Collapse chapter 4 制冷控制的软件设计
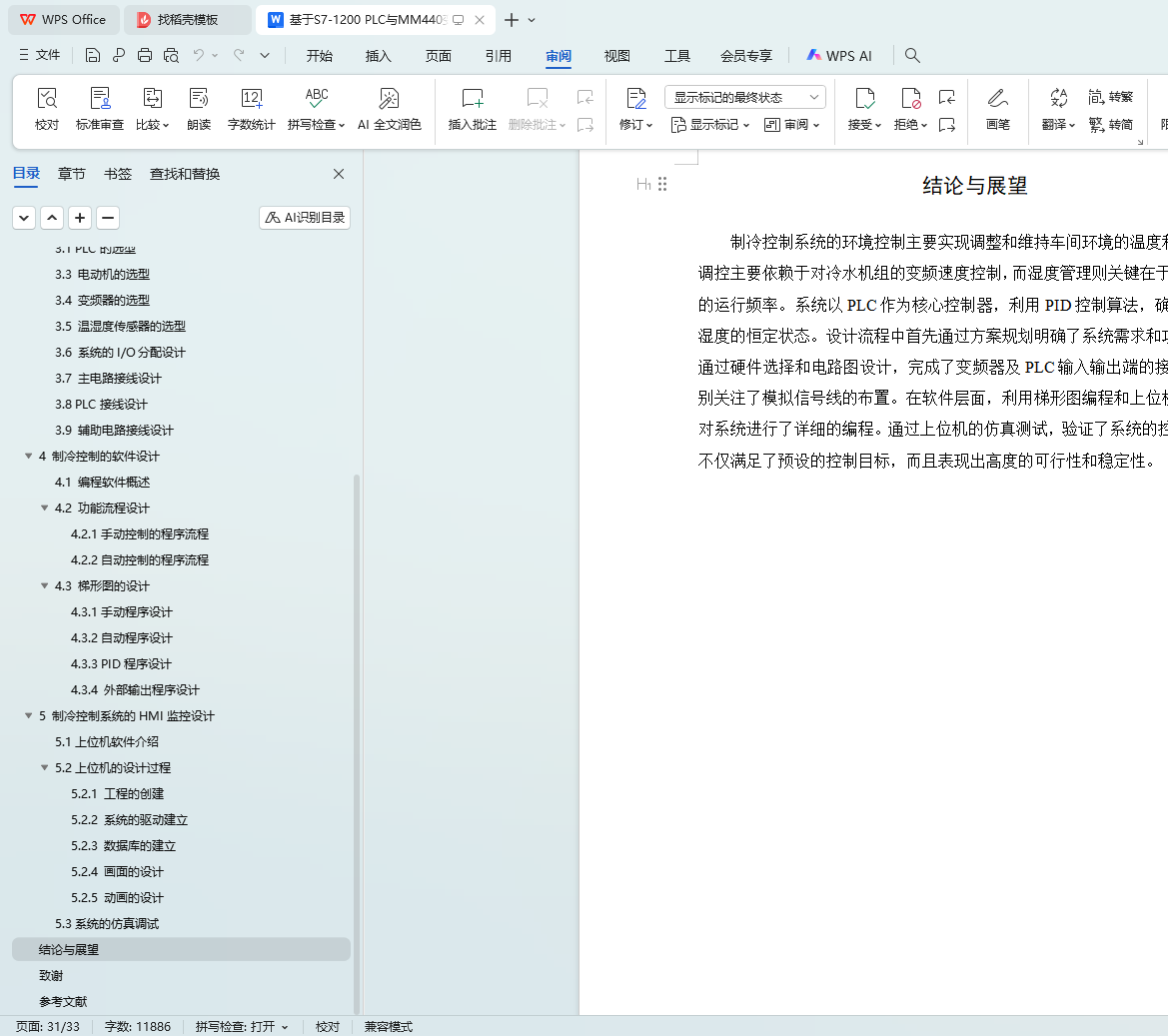The width and height of the screenshot is (1168, 1036). click(28, 456)
